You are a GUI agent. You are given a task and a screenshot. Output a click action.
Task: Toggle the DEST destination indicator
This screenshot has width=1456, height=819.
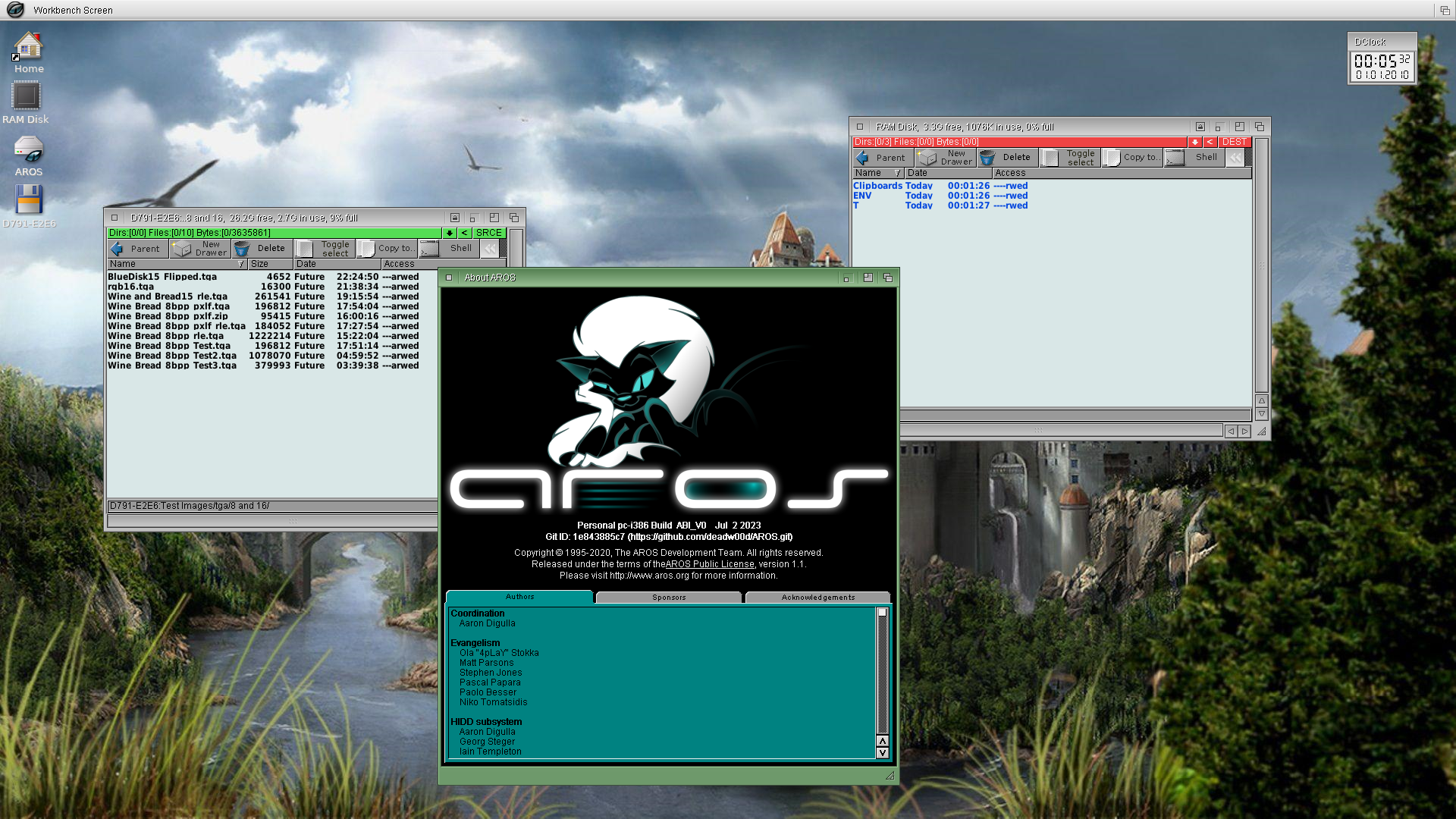pos(1235,142)
